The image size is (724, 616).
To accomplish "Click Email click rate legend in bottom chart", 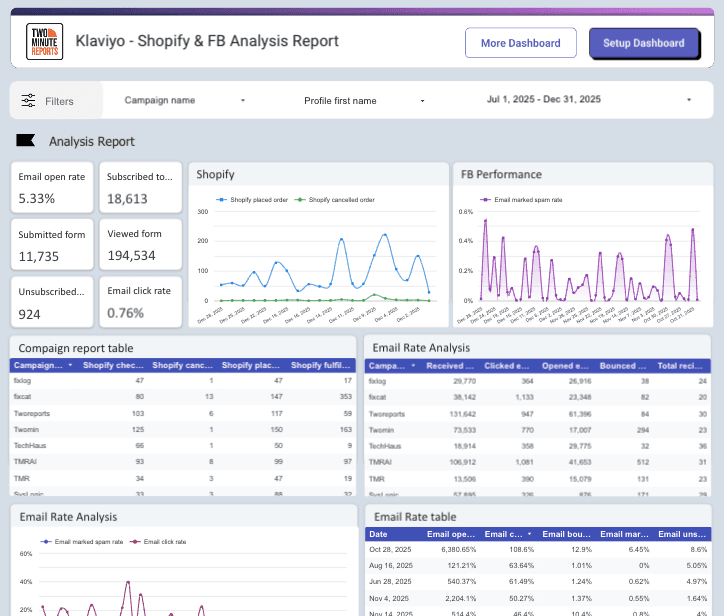I will pos(158,542).
